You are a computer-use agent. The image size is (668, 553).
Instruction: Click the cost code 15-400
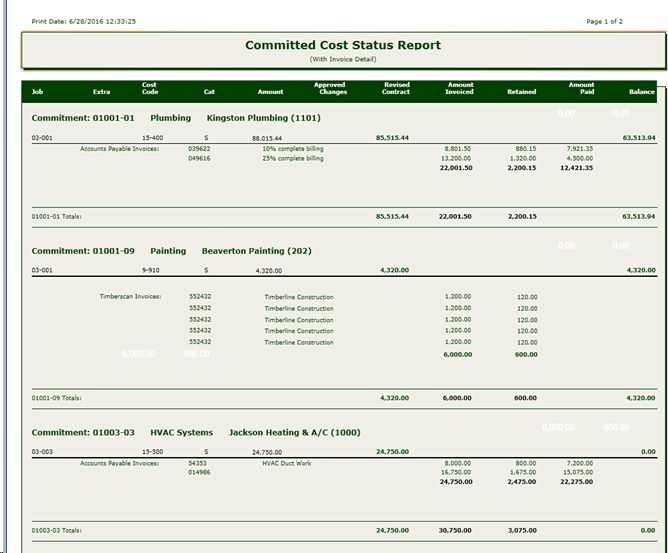click(x=153, y=138)
